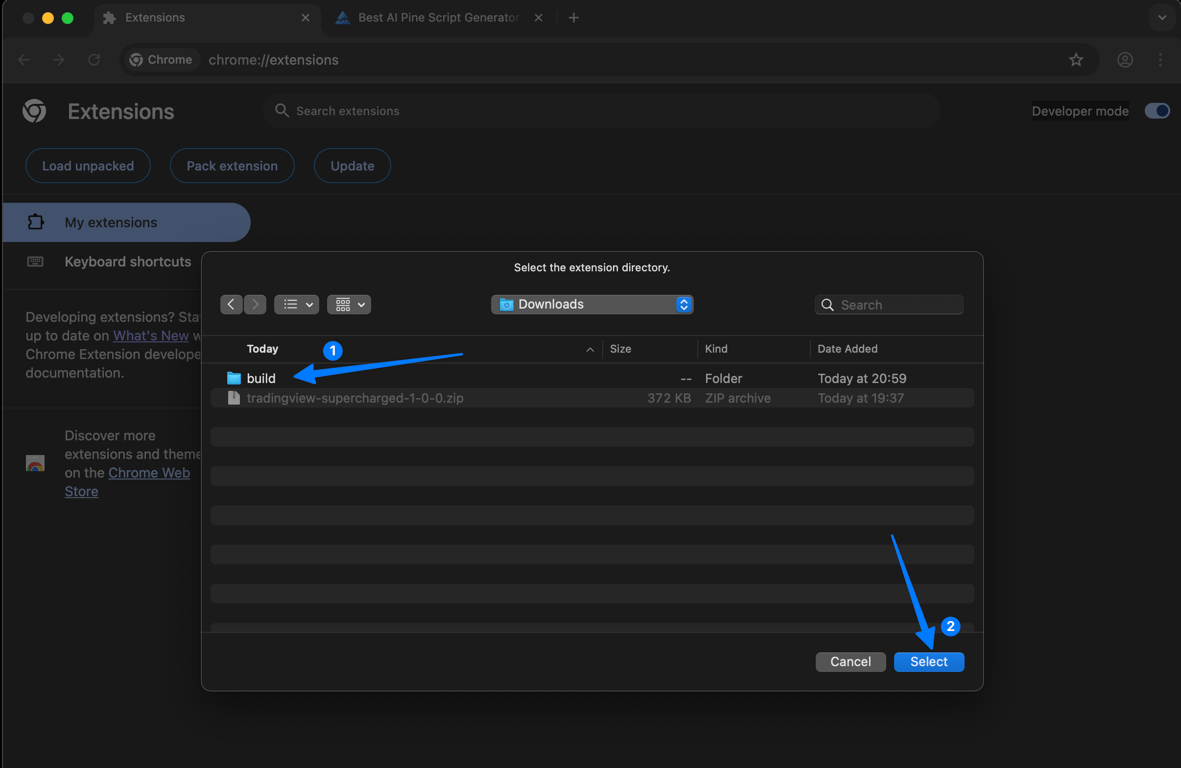Click the bookmark star icon
The width and height of the screenshot is (1181, 768).
(1076, 59)
